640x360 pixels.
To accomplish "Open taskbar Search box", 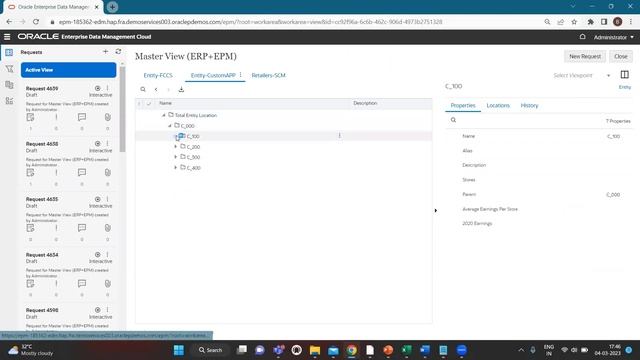I will 211,350.
